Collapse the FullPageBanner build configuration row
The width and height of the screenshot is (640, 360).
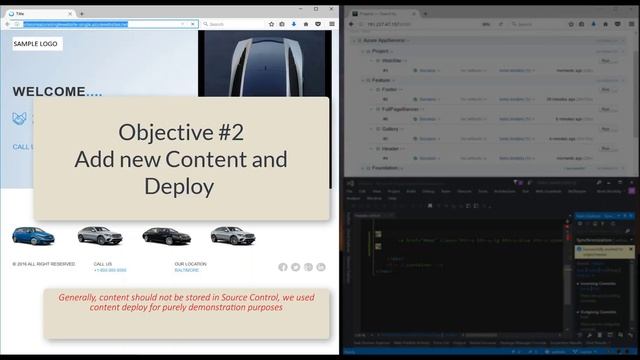372,109
